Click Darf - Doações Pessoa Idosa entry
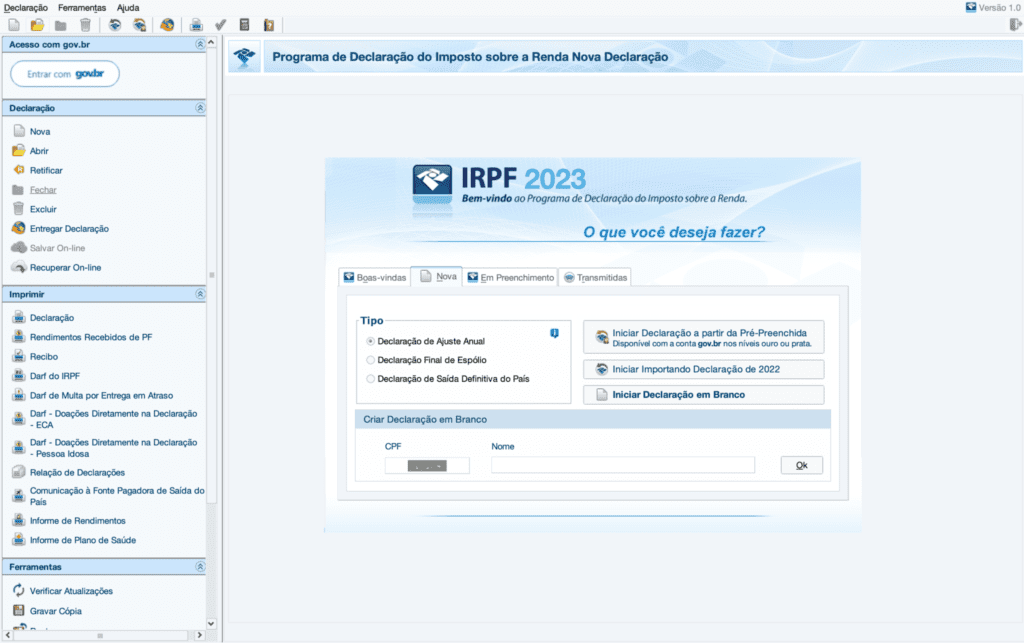This screenshot has width=1024, height=643. [x=114, y=448]
